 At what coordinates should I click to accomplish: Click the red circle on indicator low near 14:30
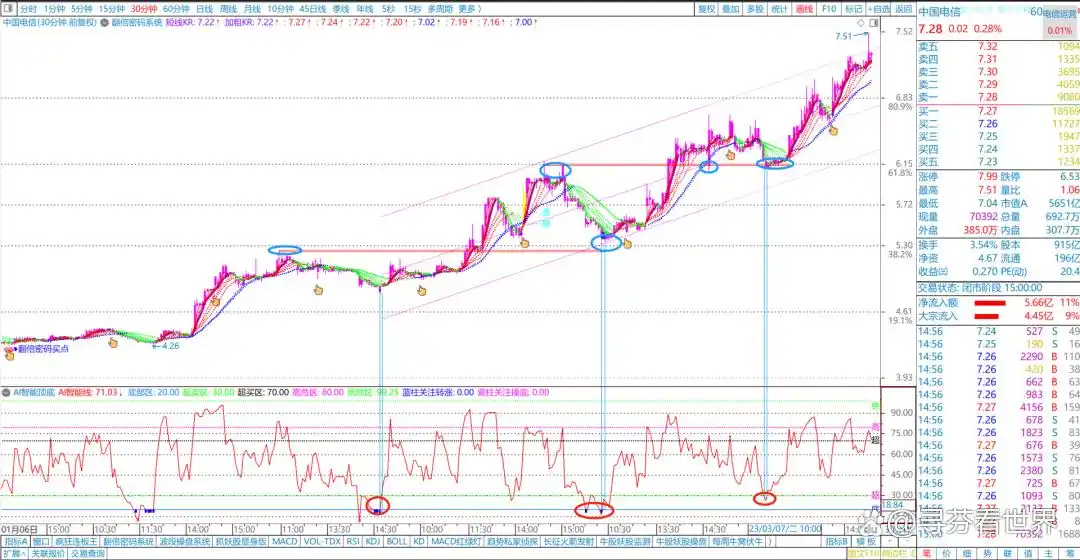tap(378, 504)
